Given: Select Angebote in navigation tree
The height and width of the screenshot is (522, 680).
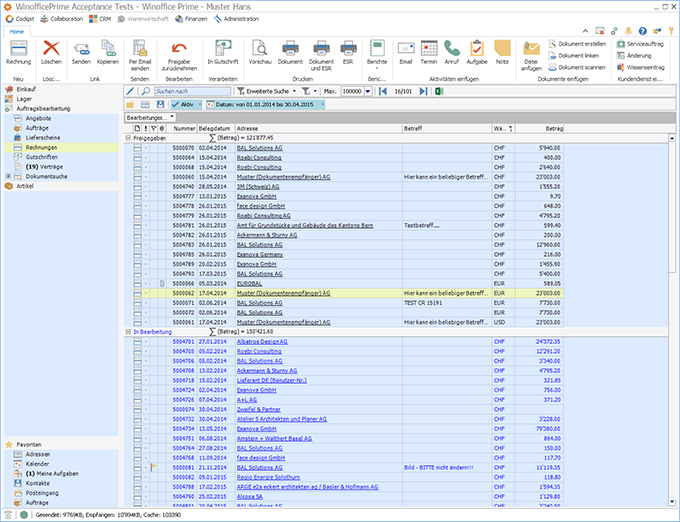Looking at the screenshot, I should pos(38,118).
